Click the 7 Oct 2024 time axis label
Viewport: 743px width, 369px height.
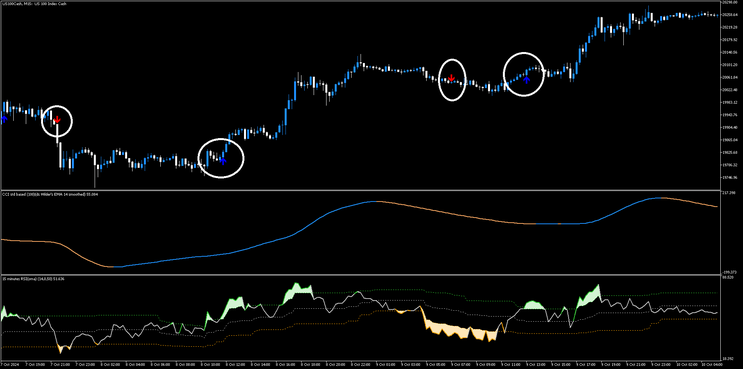tap(9, 366)
